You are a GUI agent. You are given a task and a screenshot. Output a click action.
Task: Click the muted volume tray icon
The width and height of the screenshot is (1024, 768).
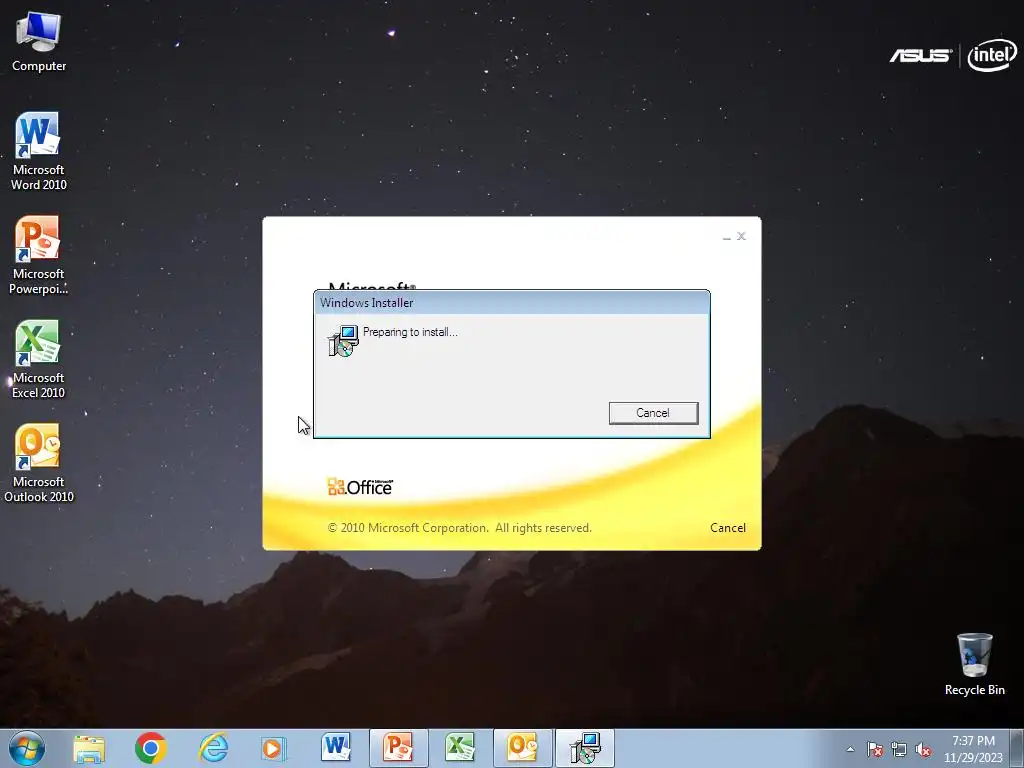(x=923, y=749)
